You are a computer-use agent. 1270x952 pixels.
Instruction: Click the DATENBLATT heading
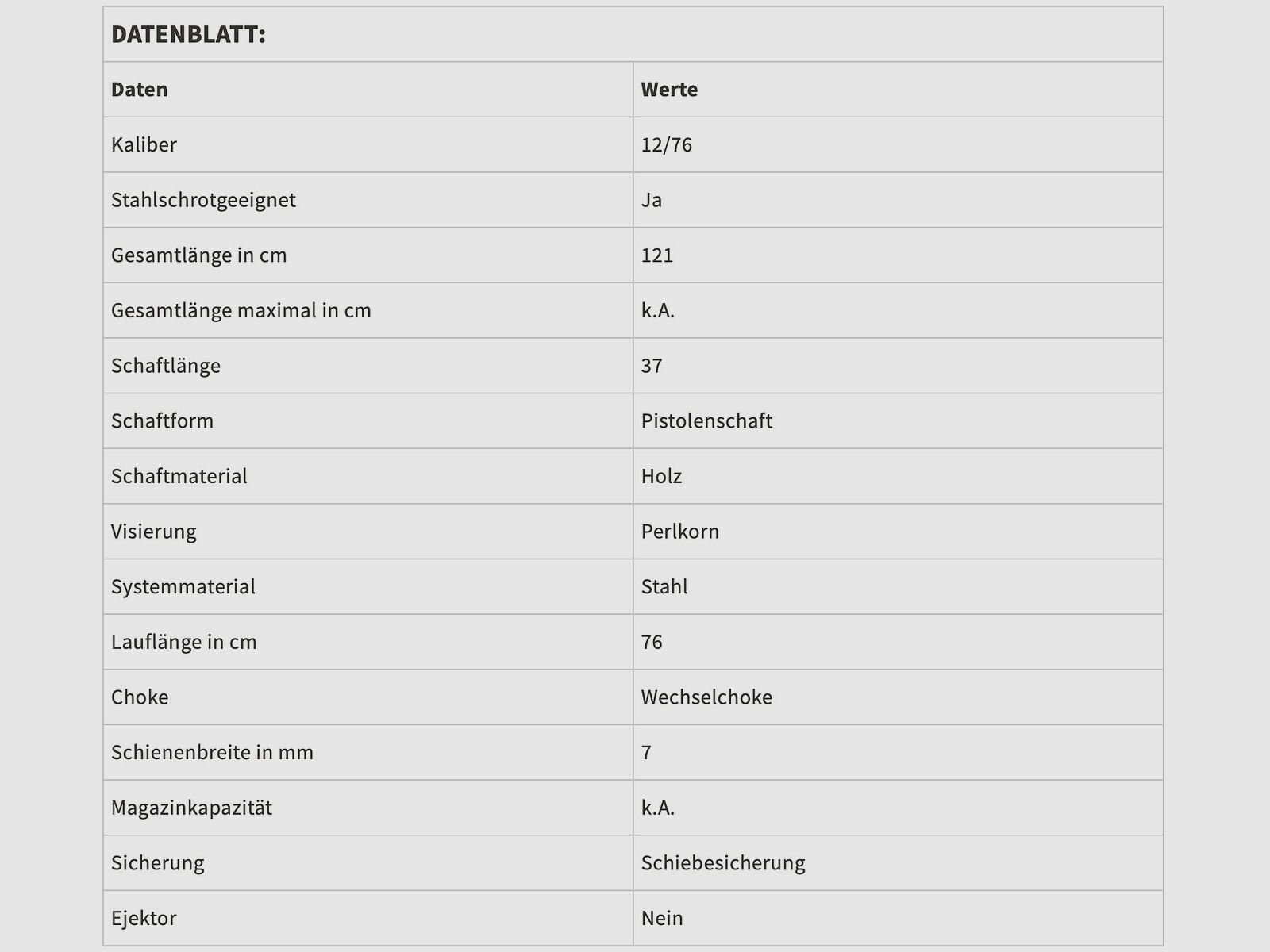188,34
